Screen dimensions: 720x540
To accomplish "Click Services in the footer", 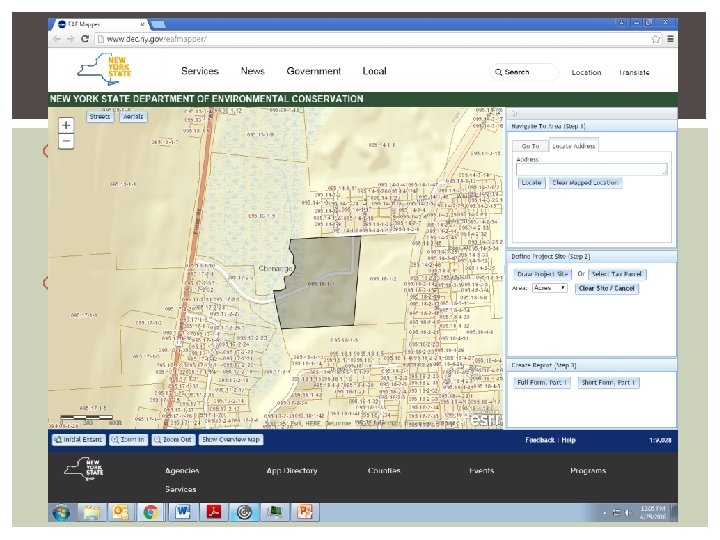I will [x=180, y=489].
